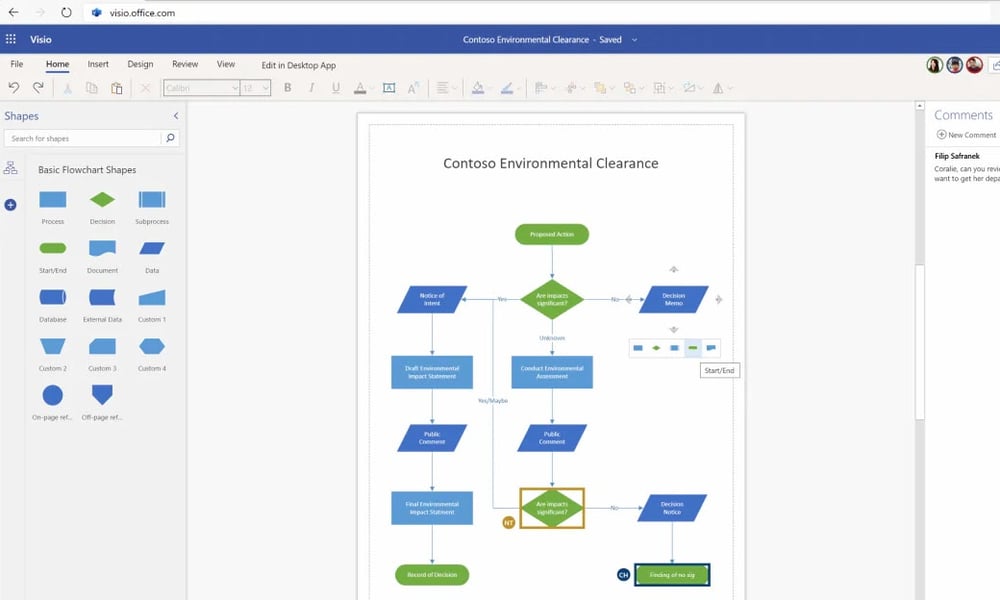Toggle underline formatting
Viewport: 1000px width, 600px height.
pos(335,88)
